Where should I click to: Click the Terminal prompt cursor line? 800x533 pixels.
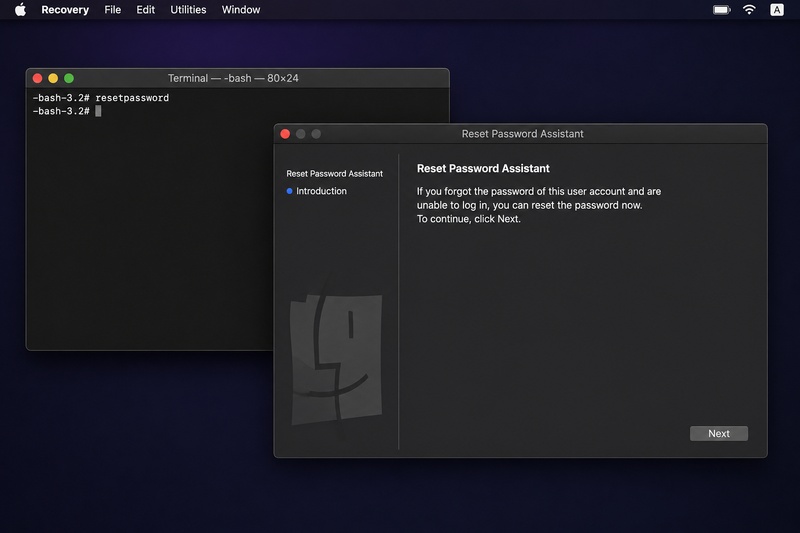pos(67,111)
